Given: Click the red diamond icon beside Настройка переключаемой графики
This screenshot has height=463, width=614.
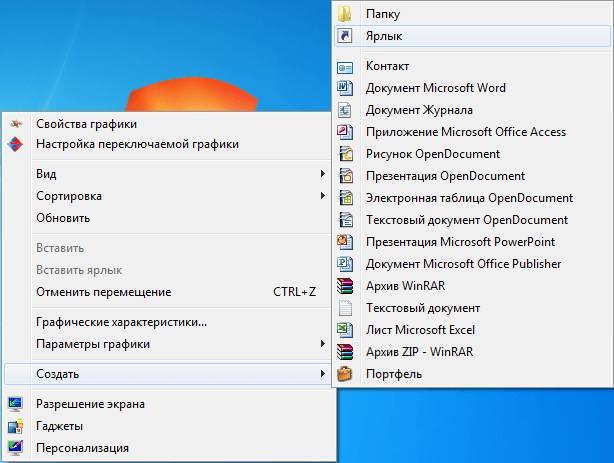Looking at the screenshot, I should (x=15, y=144).
